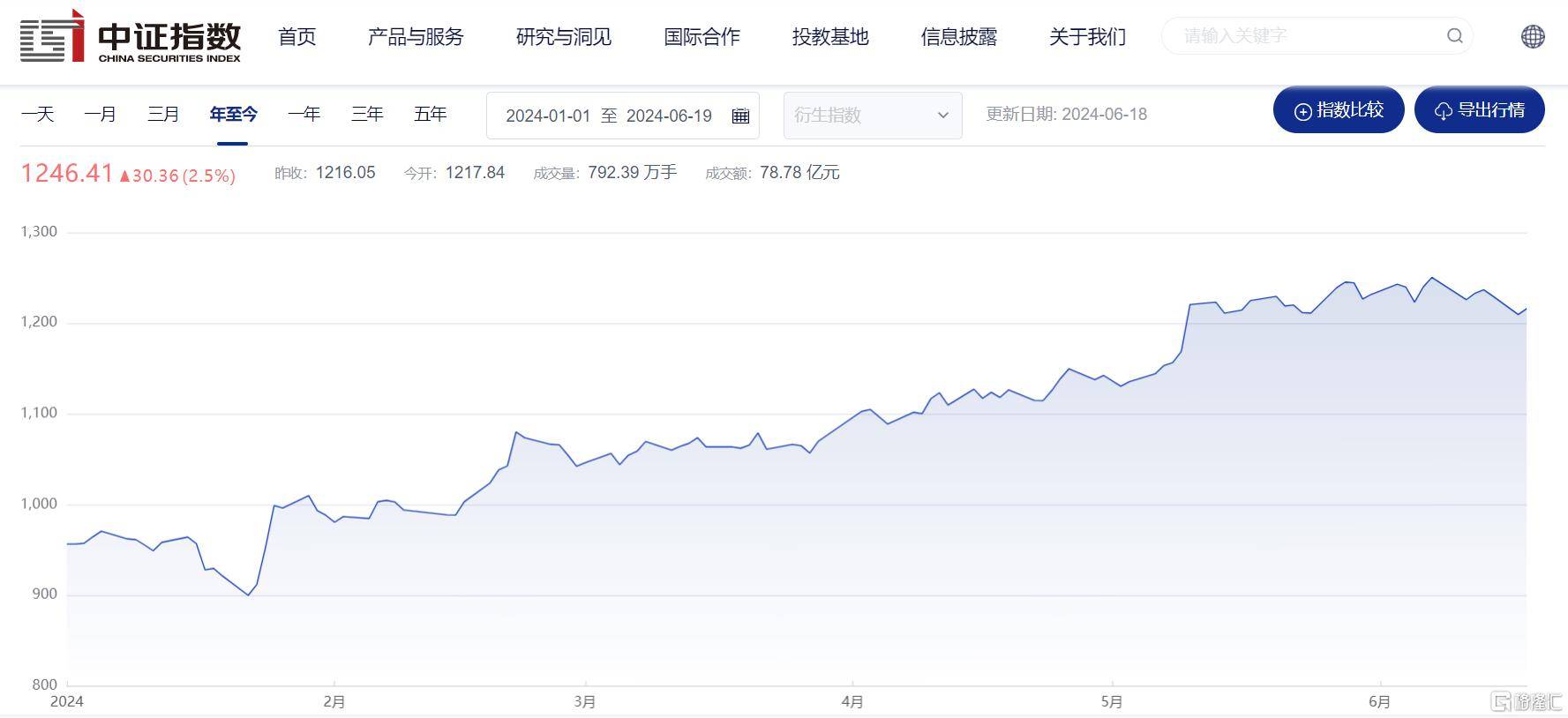Click the 2024 x-axis label
The image size is (1568, 718).
point(67,702)
